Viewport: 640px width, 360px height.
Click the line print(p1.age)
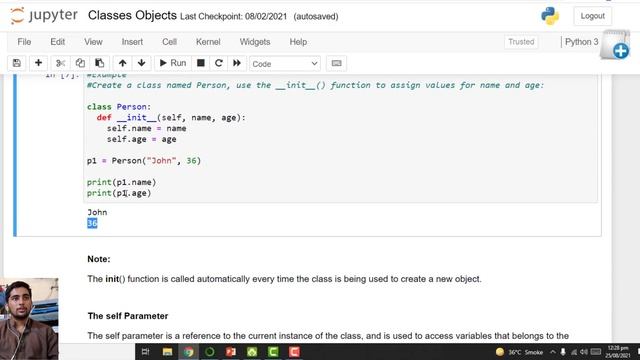click(x=119, y=193)
